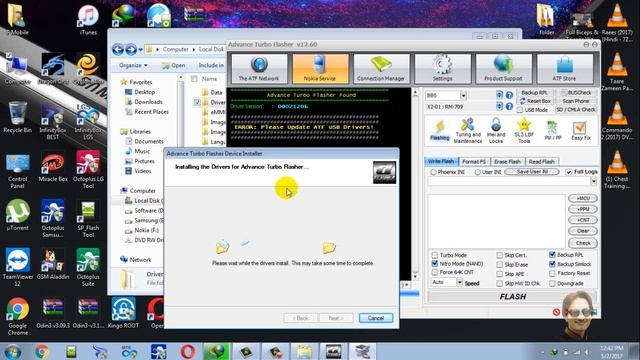Screen dimensions: 640x360
Task: Click the Check button
Action: (x=583, y=243)
